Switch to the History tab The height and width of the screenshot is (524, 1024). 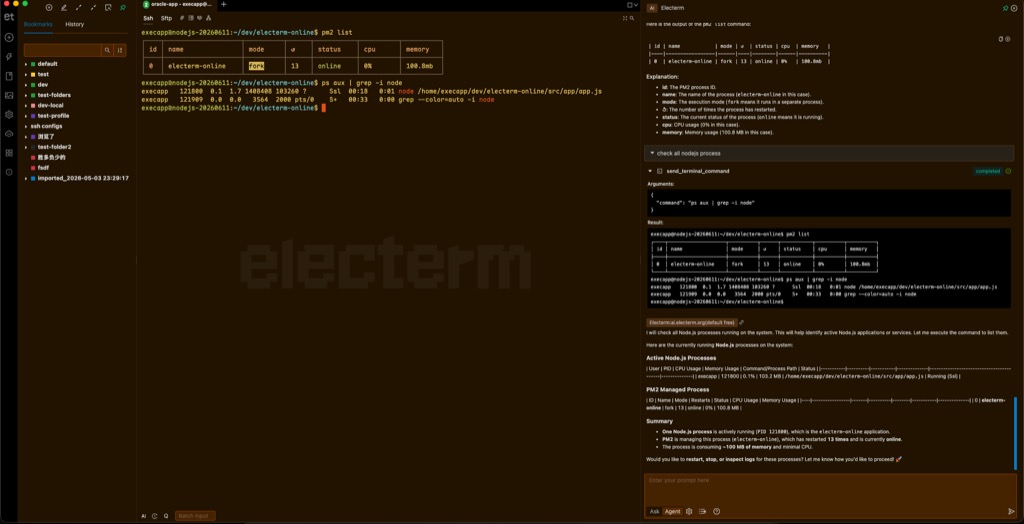pos(74,24)
